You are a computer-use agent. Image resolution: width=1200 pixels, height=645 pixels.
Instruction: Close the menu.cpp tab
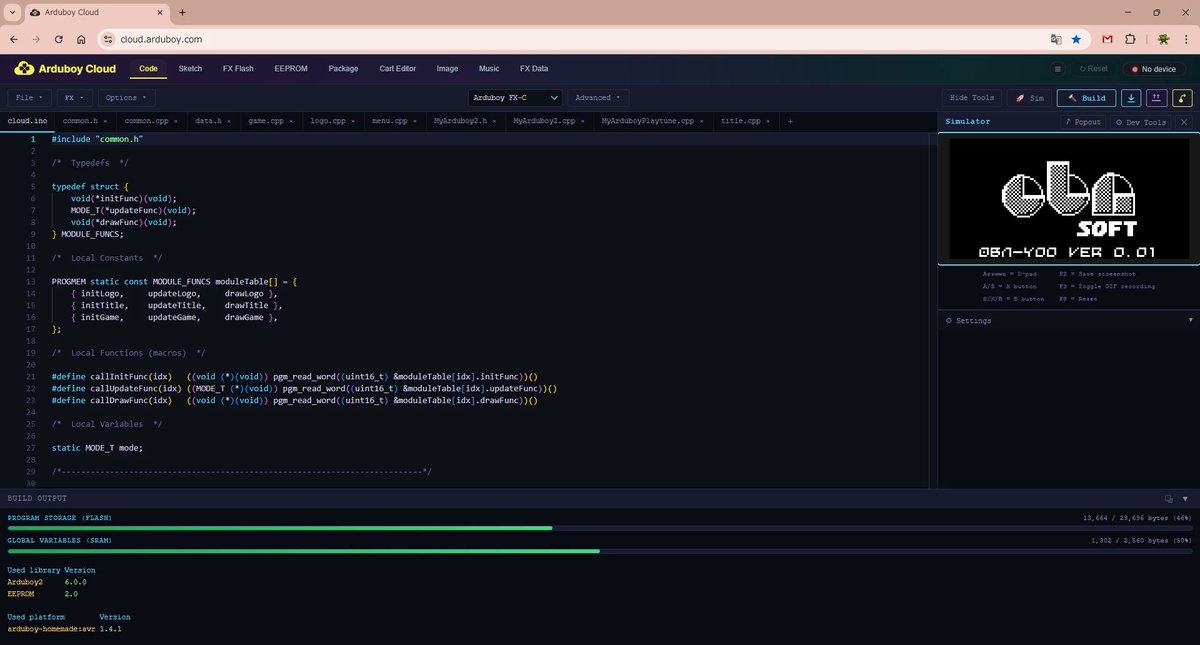point(414,121)
